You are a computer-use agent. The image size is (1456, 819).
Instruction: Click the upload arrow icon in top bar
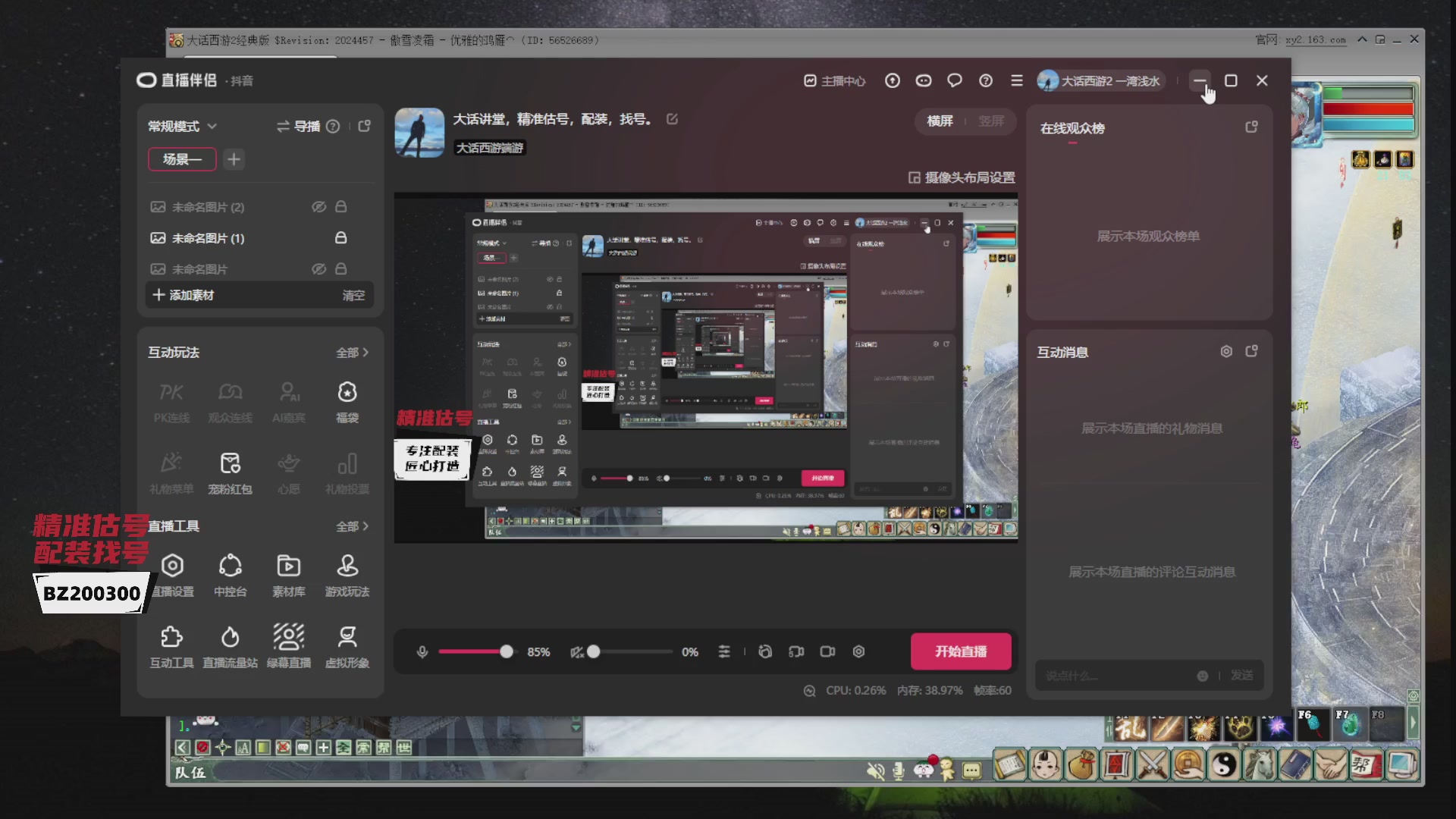pos(893,80)
